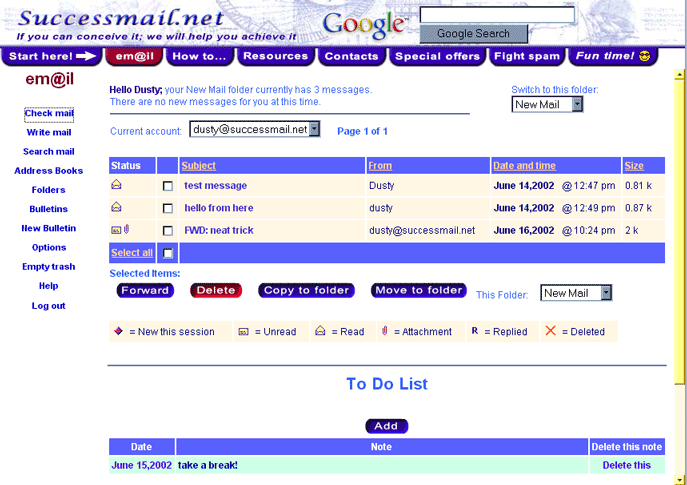Click Empty trash in sidebar
687x485 pixels.
click(49, 267)
